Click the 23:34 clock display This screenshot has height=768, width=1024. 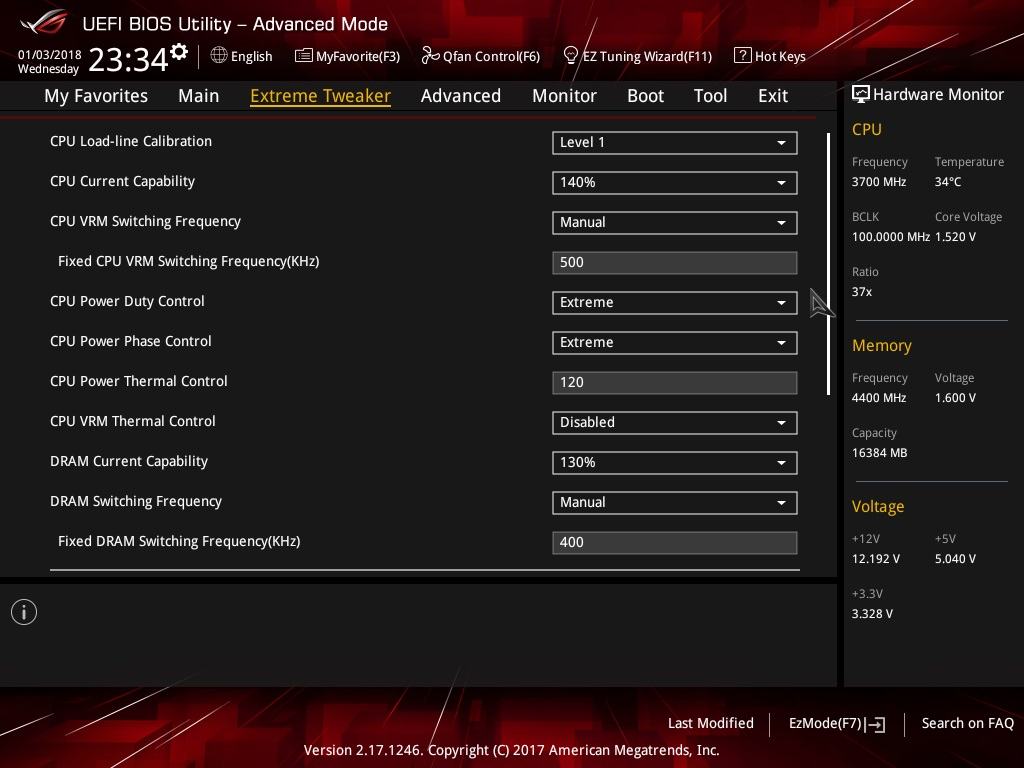[129, 60]
